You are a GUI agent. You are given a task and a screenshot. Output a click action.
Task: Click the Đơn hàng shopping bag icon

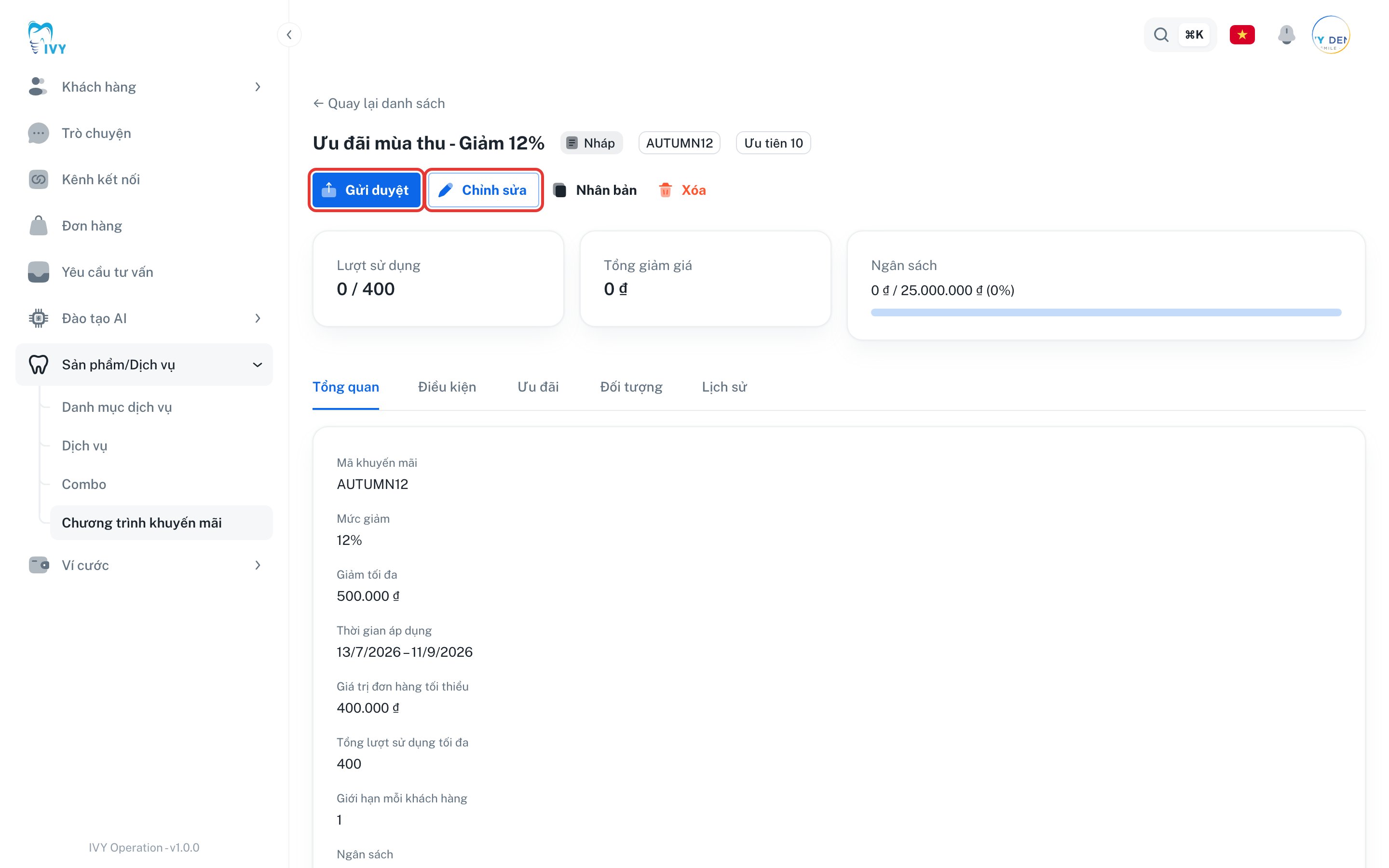tap(38, 226)
